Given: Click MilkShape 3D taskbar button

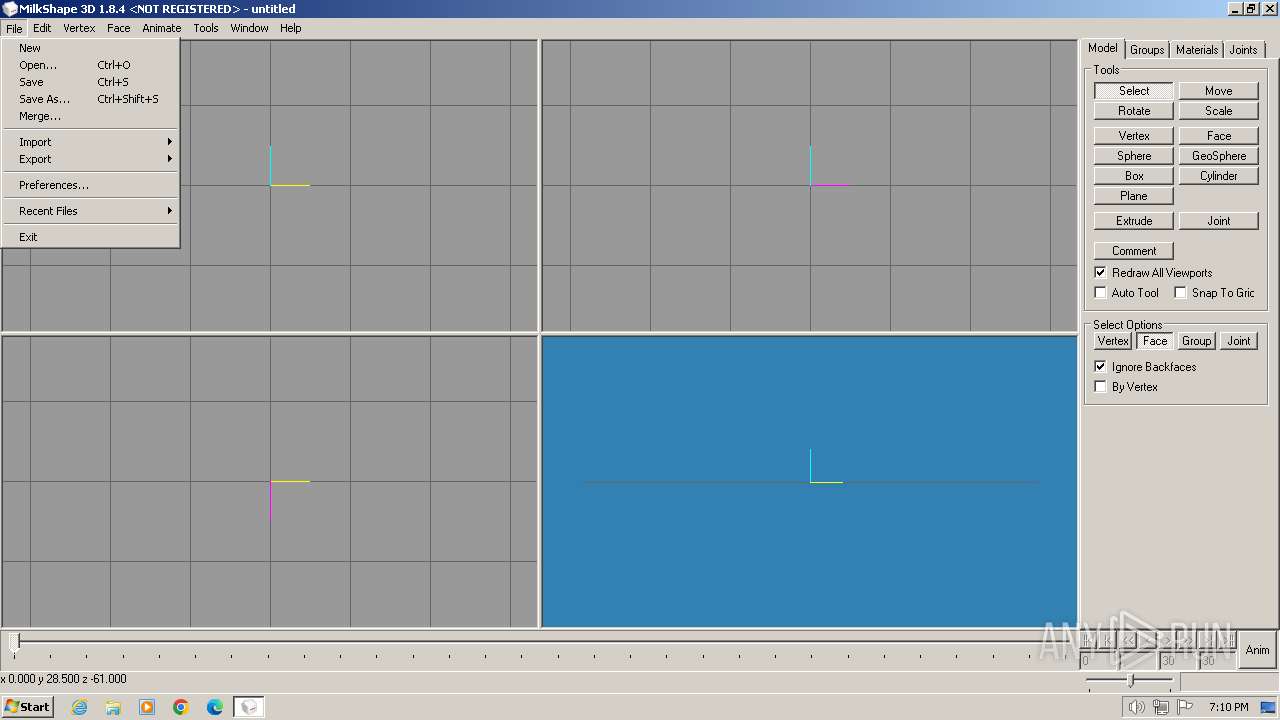Looking at the screenshot, I should tap(249, 707).
